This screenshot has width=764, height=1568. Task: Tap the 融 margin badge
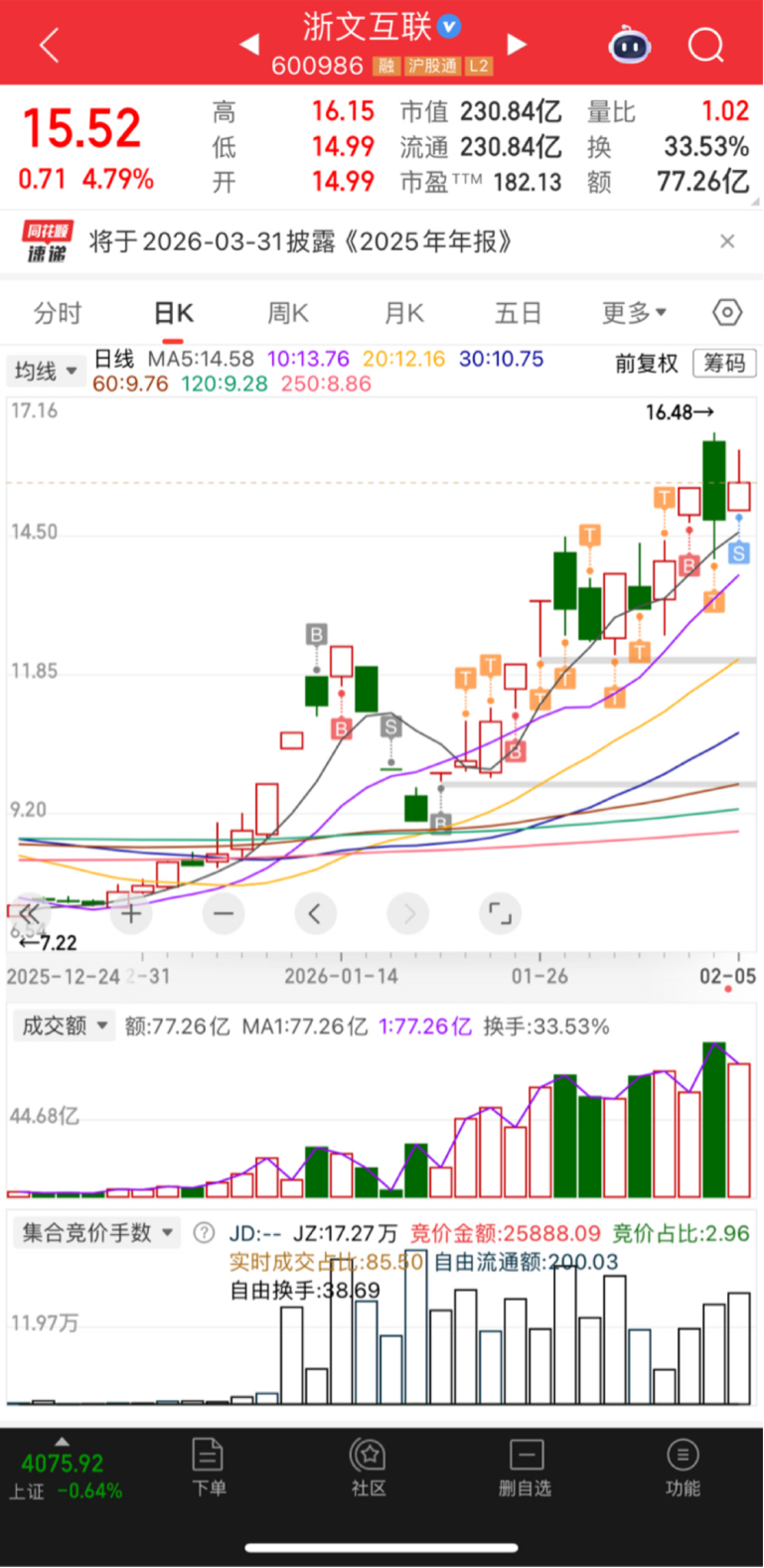pyautogui.click(x=385, y=67)
